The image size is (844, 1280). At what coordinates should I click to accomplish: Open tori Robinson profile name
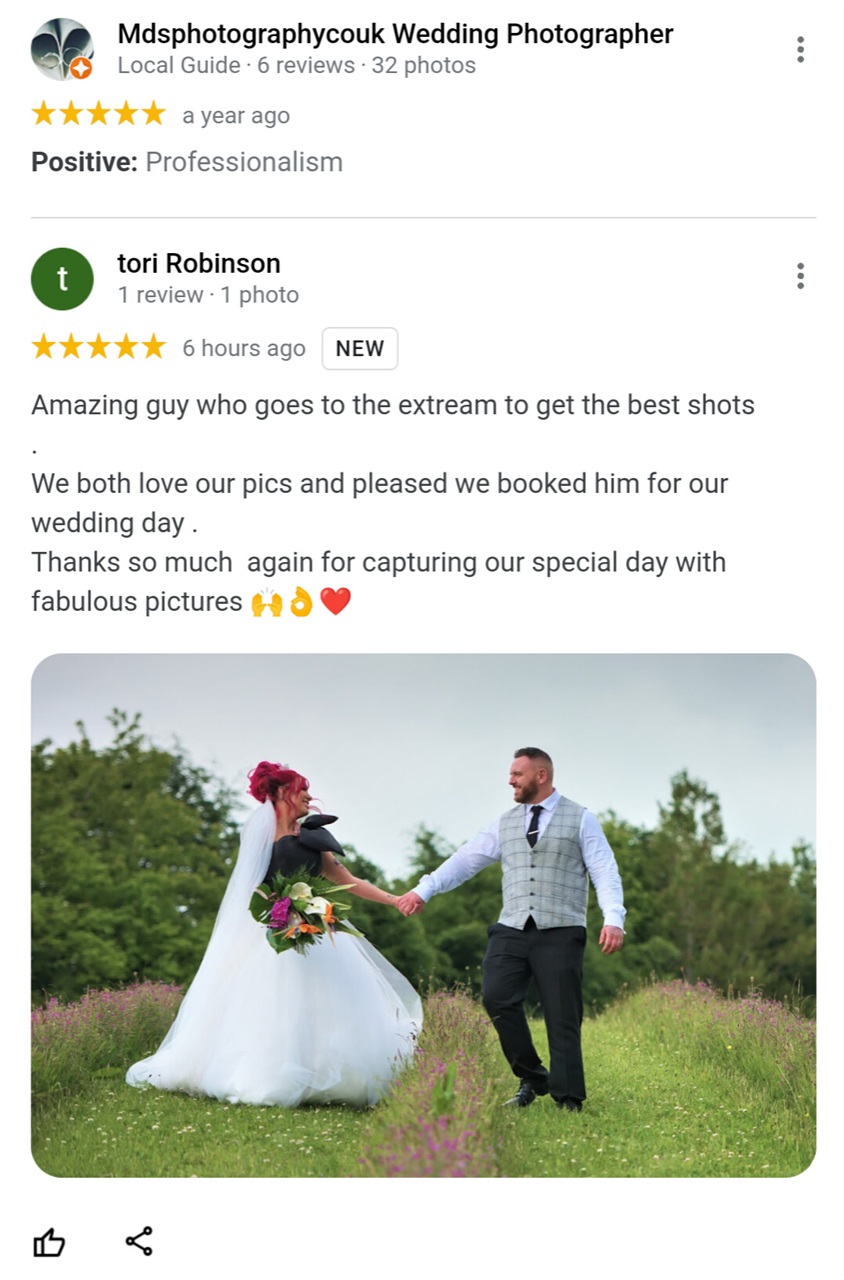(199, 264)
